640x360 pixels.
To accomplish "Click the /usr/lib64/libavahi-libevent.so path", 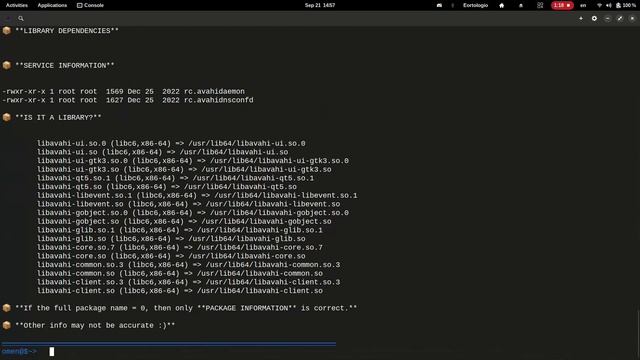I will coord(273,204).
